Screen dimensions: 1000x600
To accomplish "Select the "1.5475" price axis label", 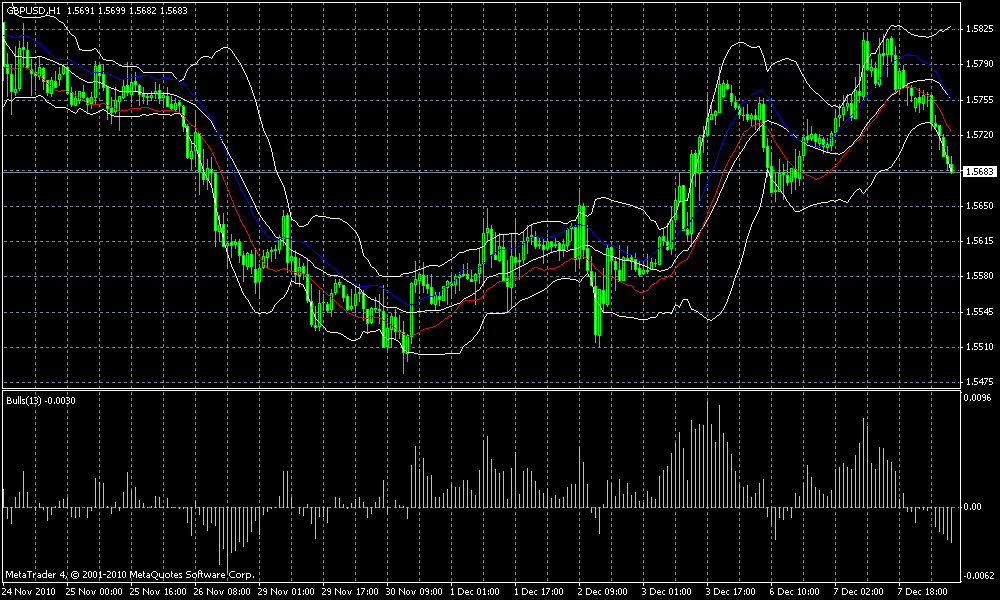I will tap(980, 382).
